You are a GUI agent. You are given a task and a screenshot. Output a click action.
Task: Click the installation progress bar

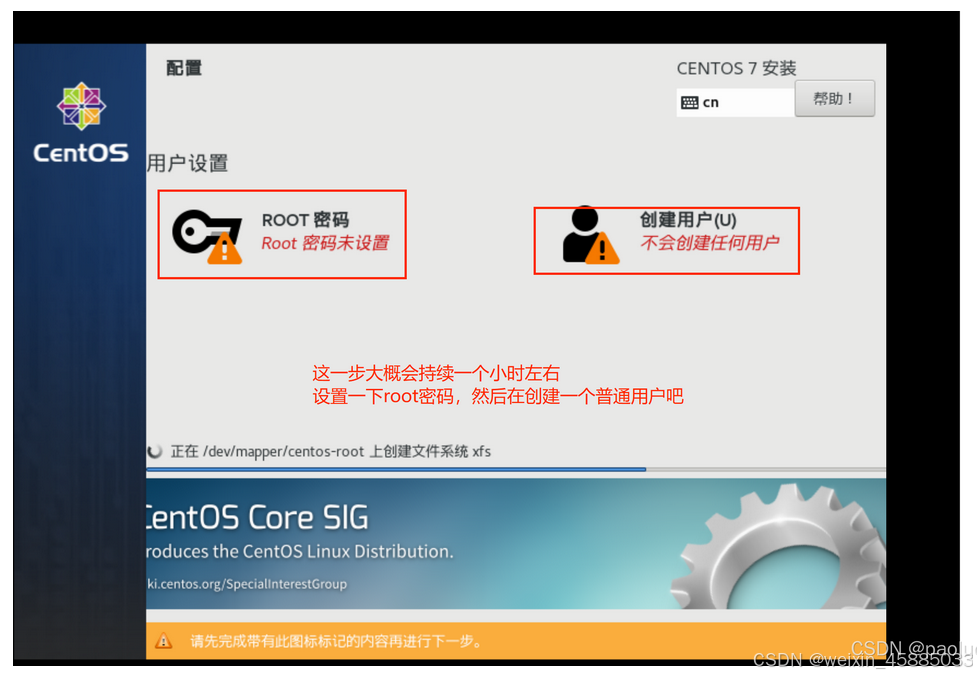(x=516, y=469)
